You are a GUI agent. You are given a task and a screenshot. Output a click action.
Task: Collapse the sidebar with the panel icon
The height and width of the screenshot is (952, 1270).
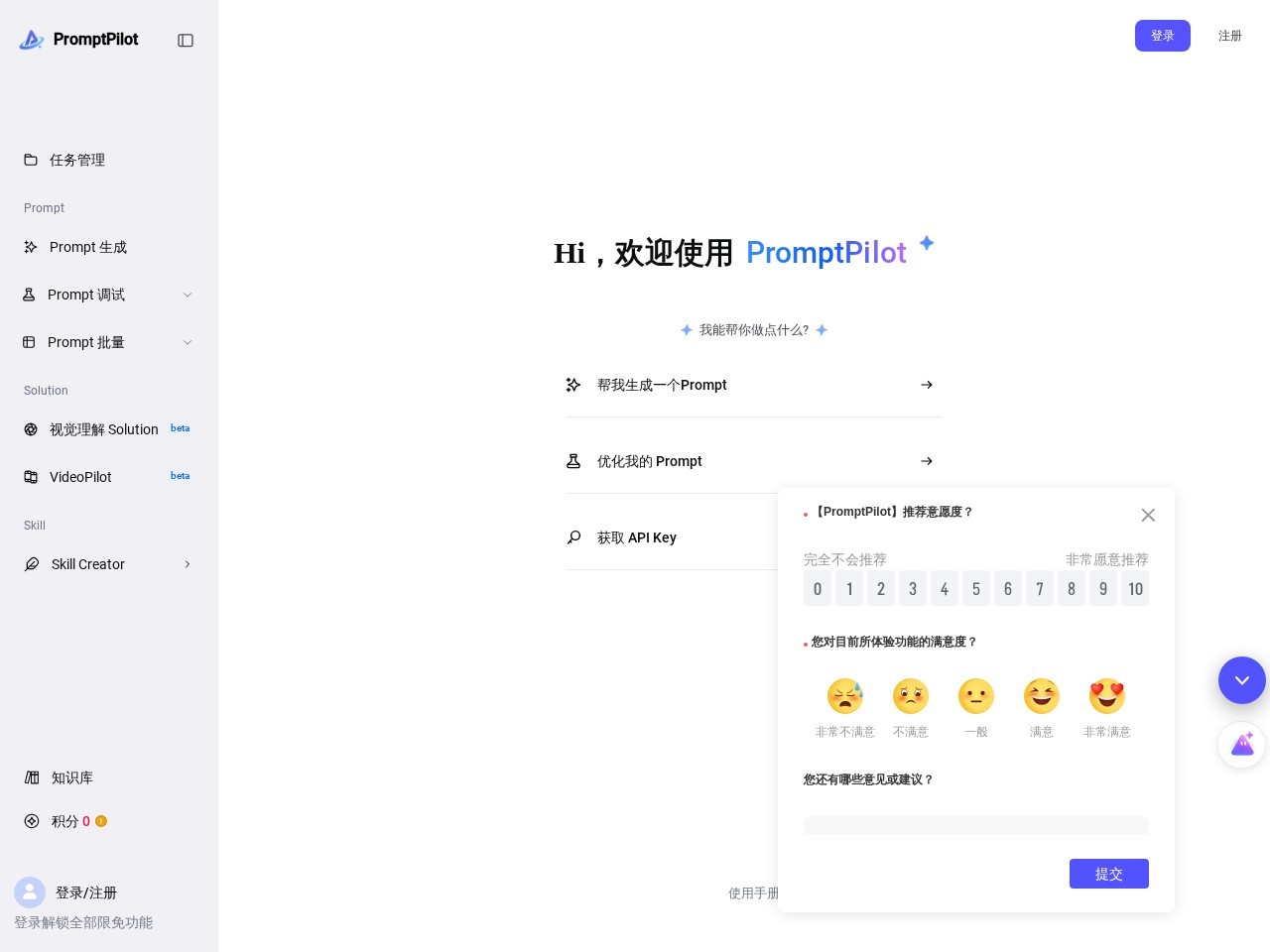(x=186, y=41)
